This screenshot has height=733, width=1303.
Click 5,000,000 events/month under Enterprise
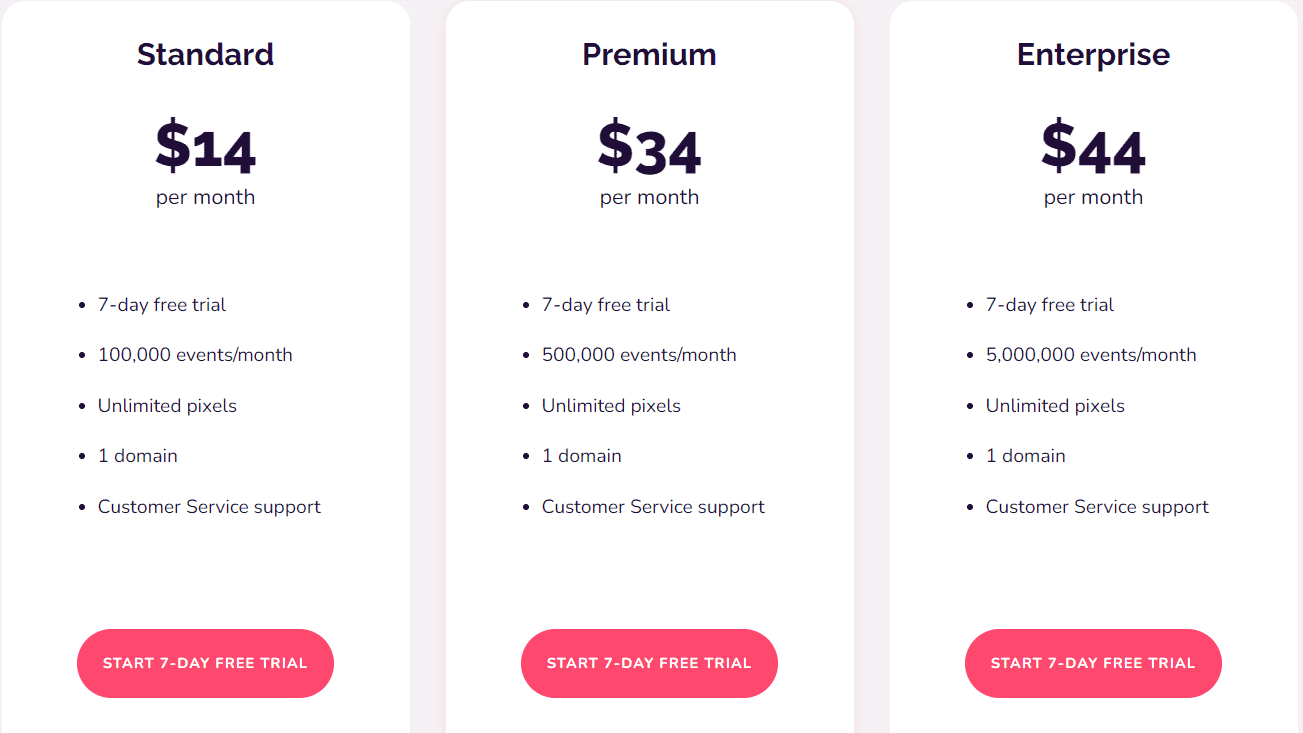pyautogui.click(x=1091, y=354)
